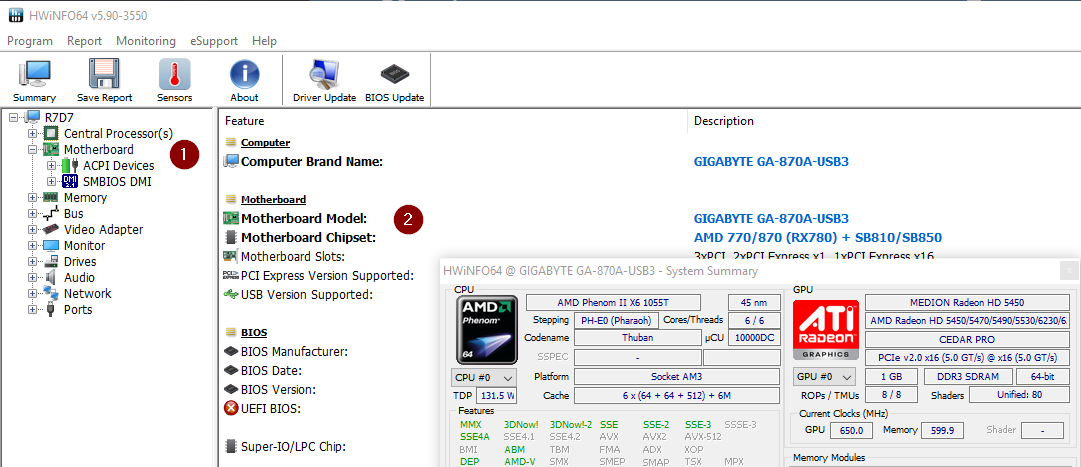Viewport: 1081px width, 467px height.
Task: Click the Memory module icon in tree
Action: pos(51,197)
